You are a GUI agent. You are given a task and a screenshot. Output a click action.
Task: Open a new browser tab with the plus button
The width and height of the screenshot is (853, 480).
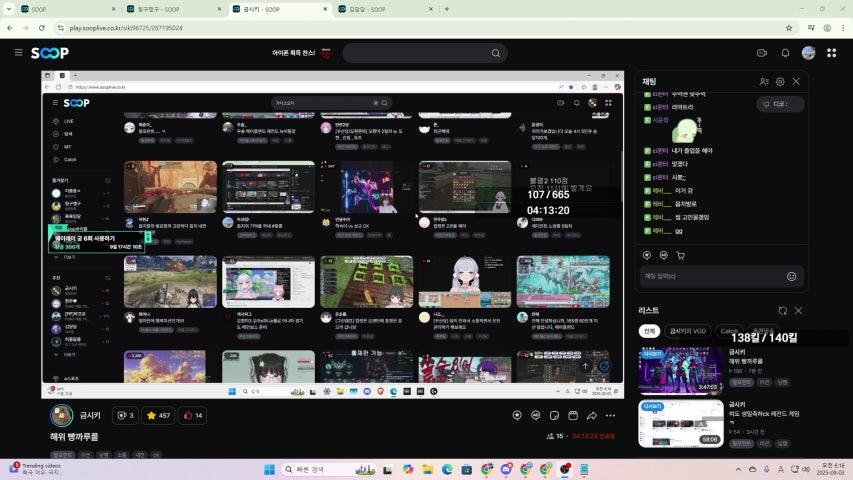[x=447, y=9]
